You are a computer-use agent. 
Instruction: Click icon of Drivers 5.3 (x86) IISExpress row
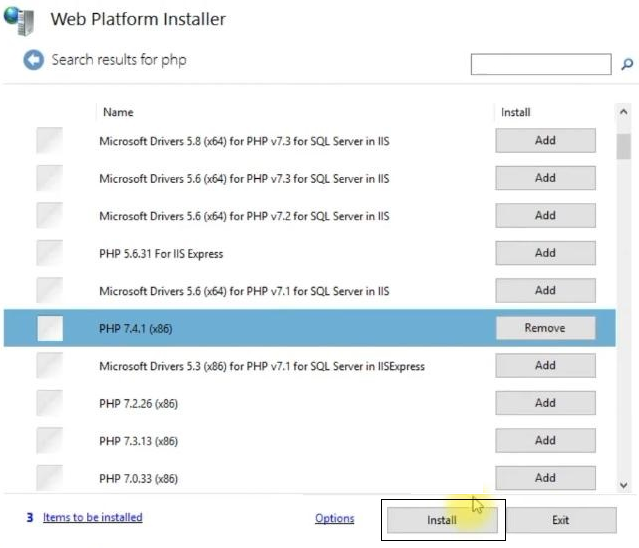pos(50,365)
